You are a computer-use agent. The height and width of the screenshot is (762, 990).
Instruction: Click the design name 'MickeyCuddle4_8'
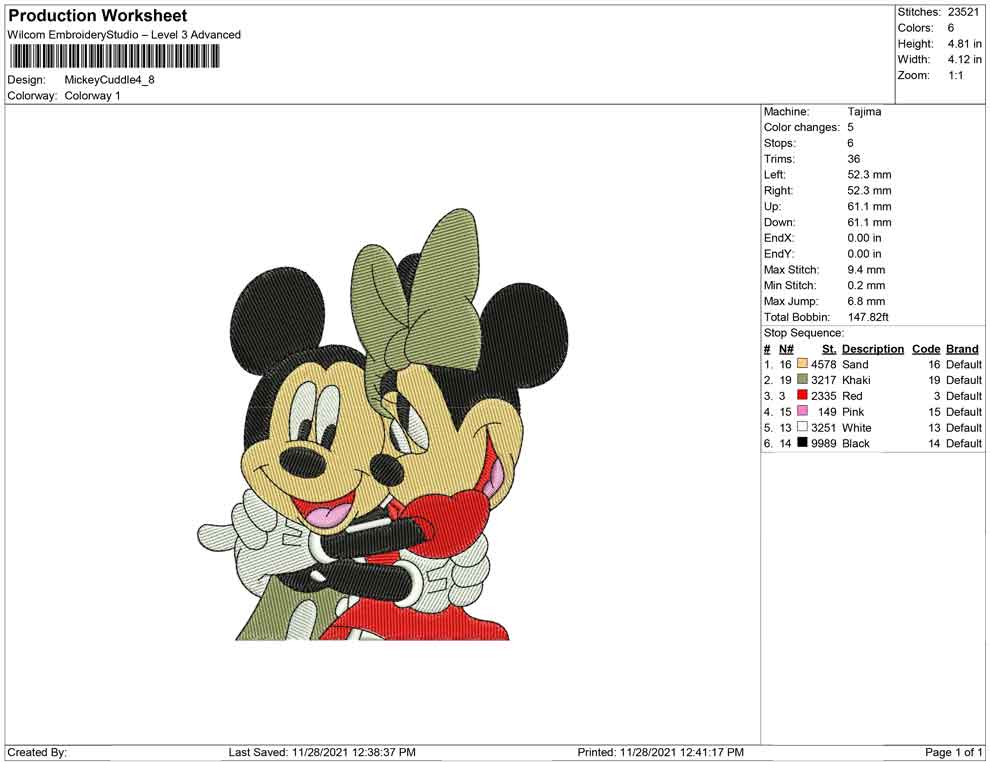[109, 80]
